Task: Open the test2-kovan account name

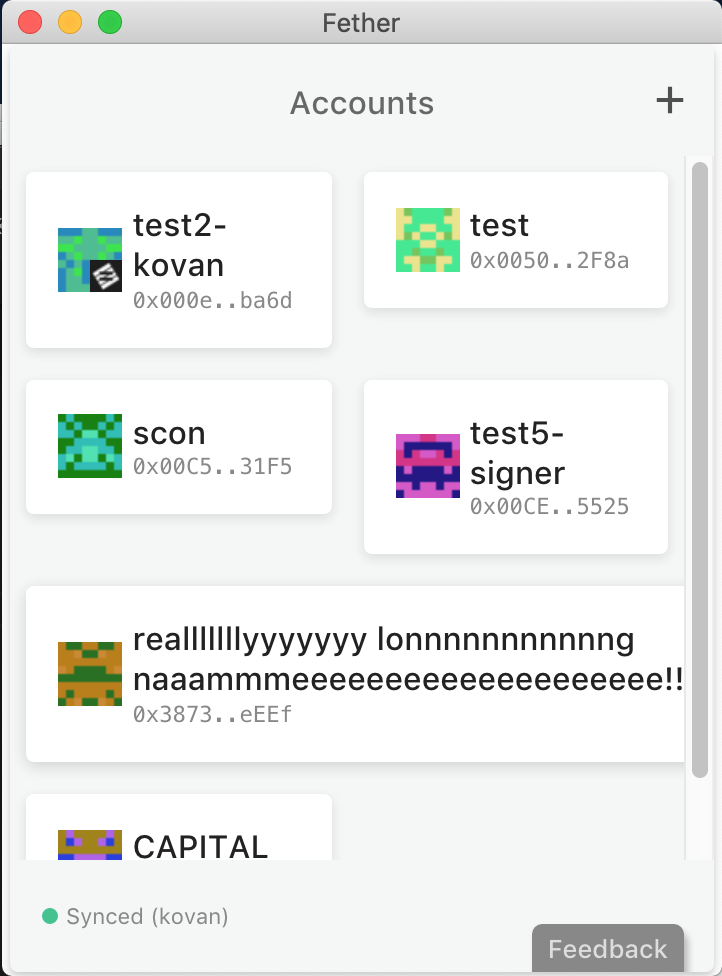Action: coord(179,245)
